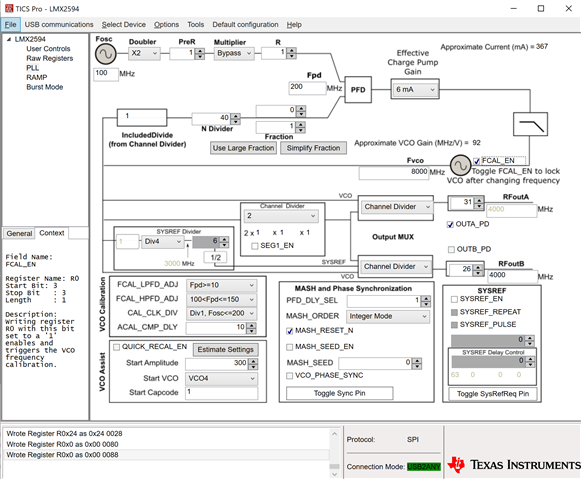Click the Simplify Fraction button

pos(313,148)
